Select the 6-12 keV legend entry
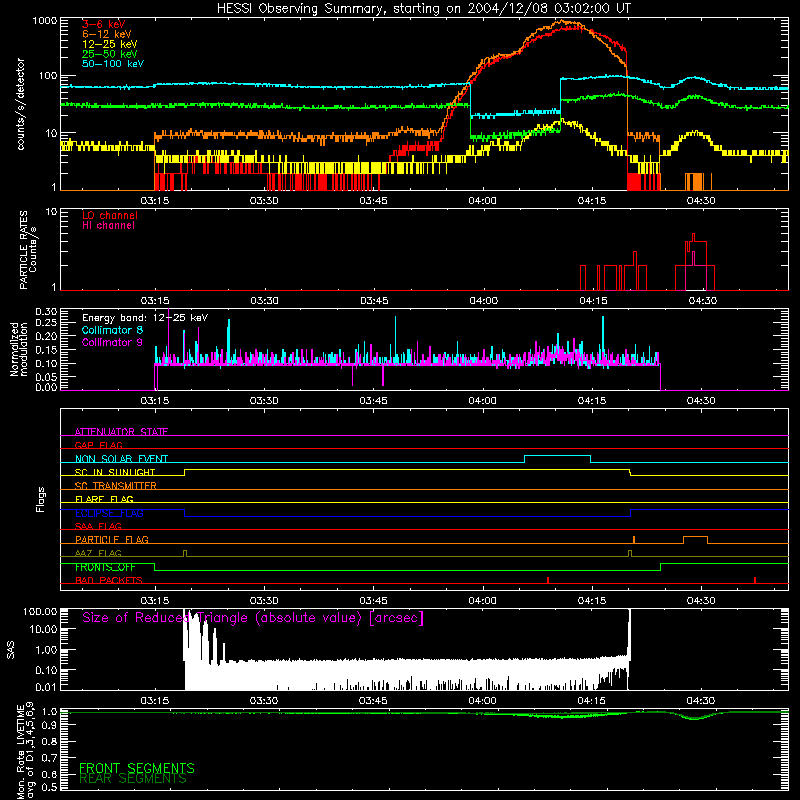The image size is (800, 800). 107,34
